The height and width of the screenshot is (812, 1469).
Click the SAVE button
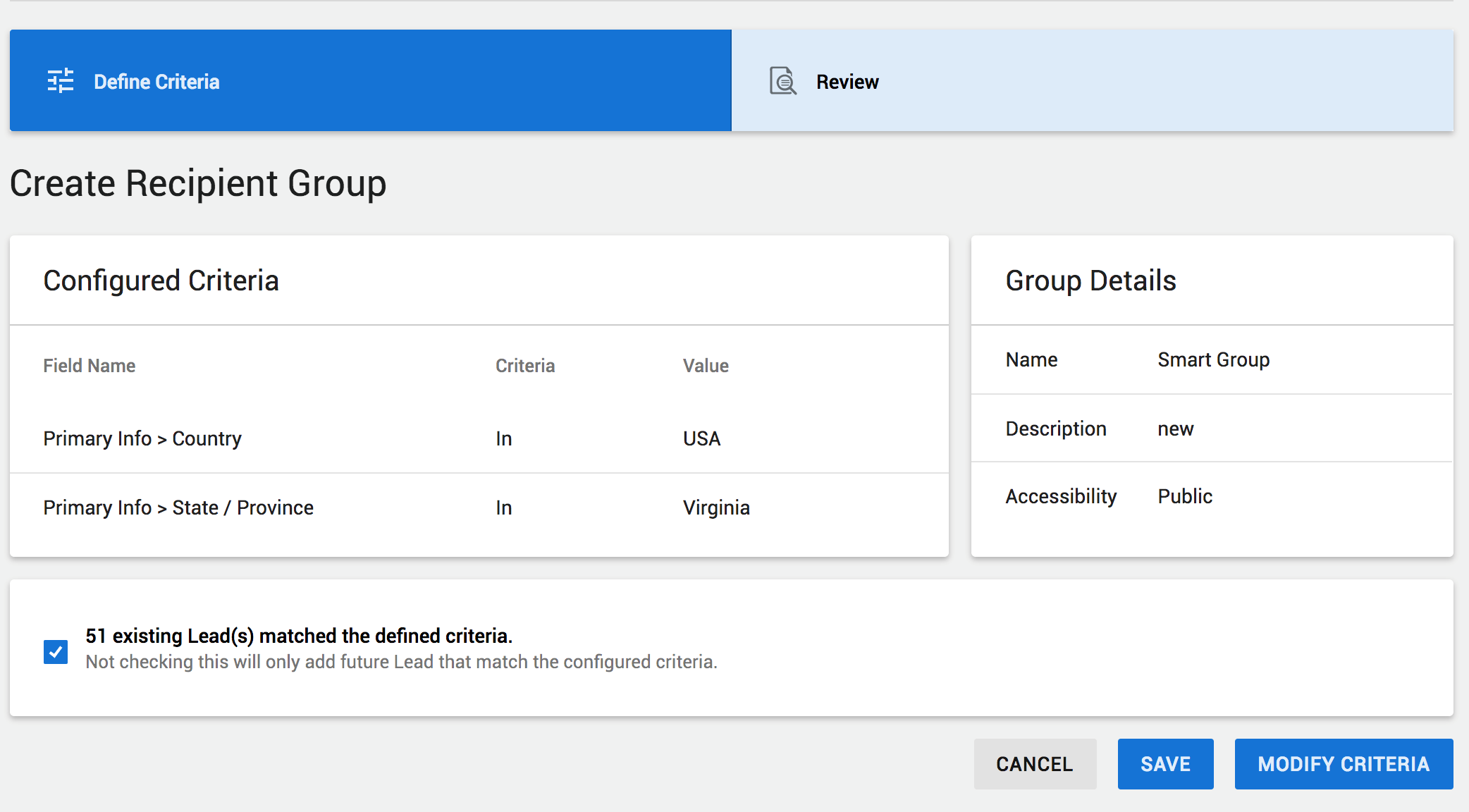click(x=1166, y=764)
